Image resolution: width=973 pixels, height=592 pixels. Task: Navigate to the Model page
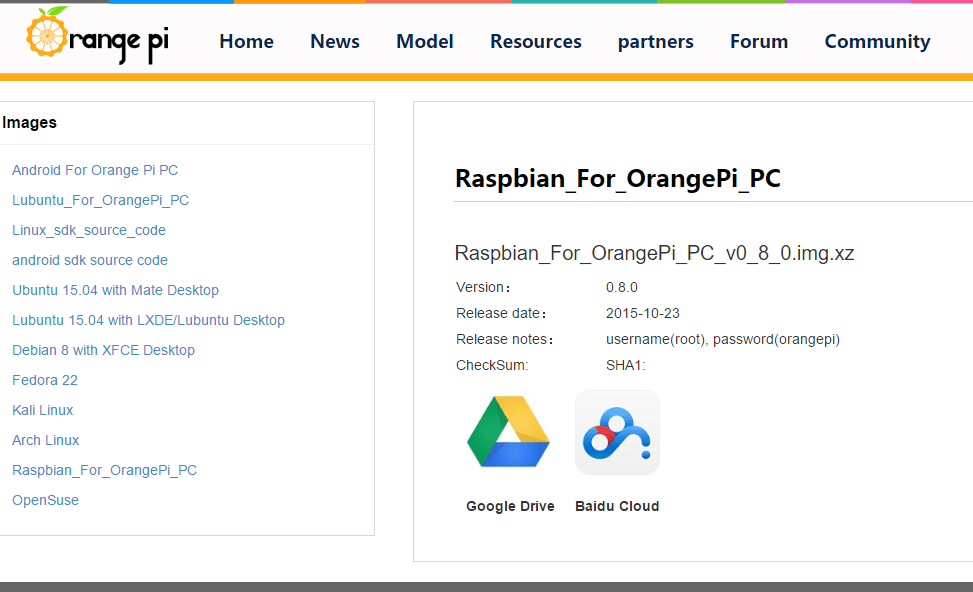pyautogui.click(x=424, y=41)
